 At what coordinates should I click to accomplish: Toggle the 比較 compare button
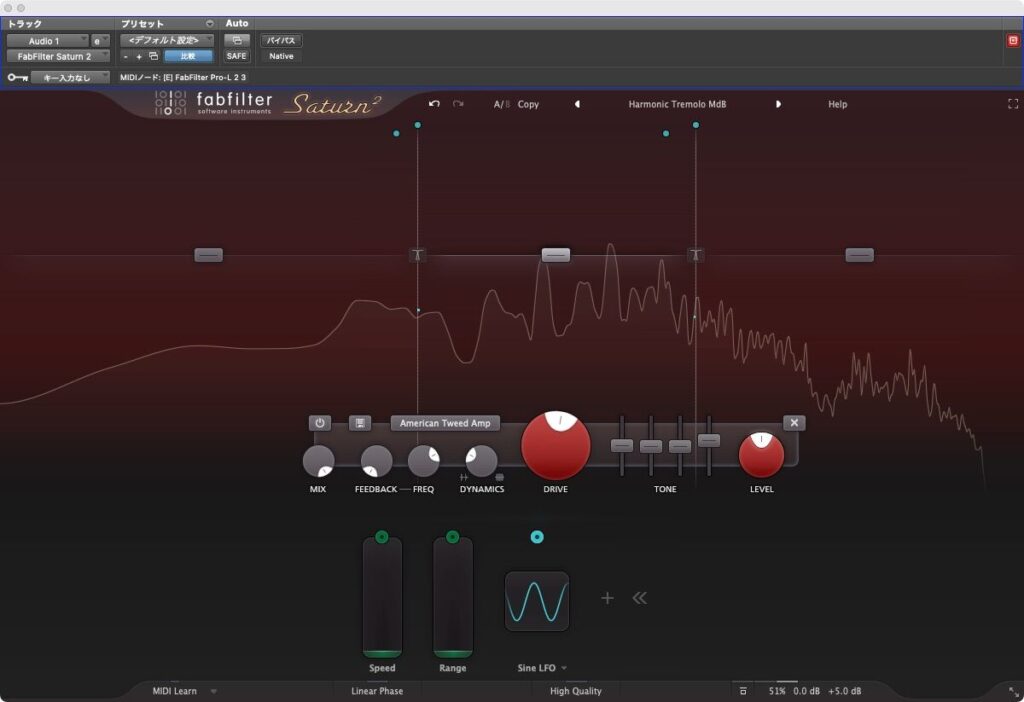pos(188,56)
